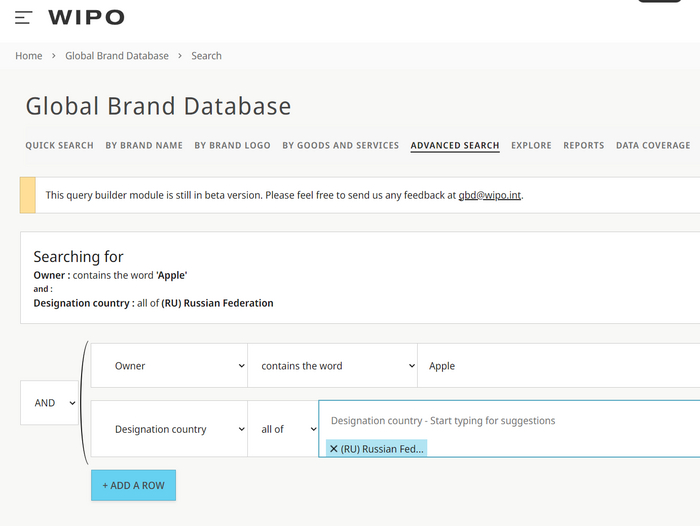View the Data Coverage tab
The image size is (700, 526).
(x=652, y=145)
